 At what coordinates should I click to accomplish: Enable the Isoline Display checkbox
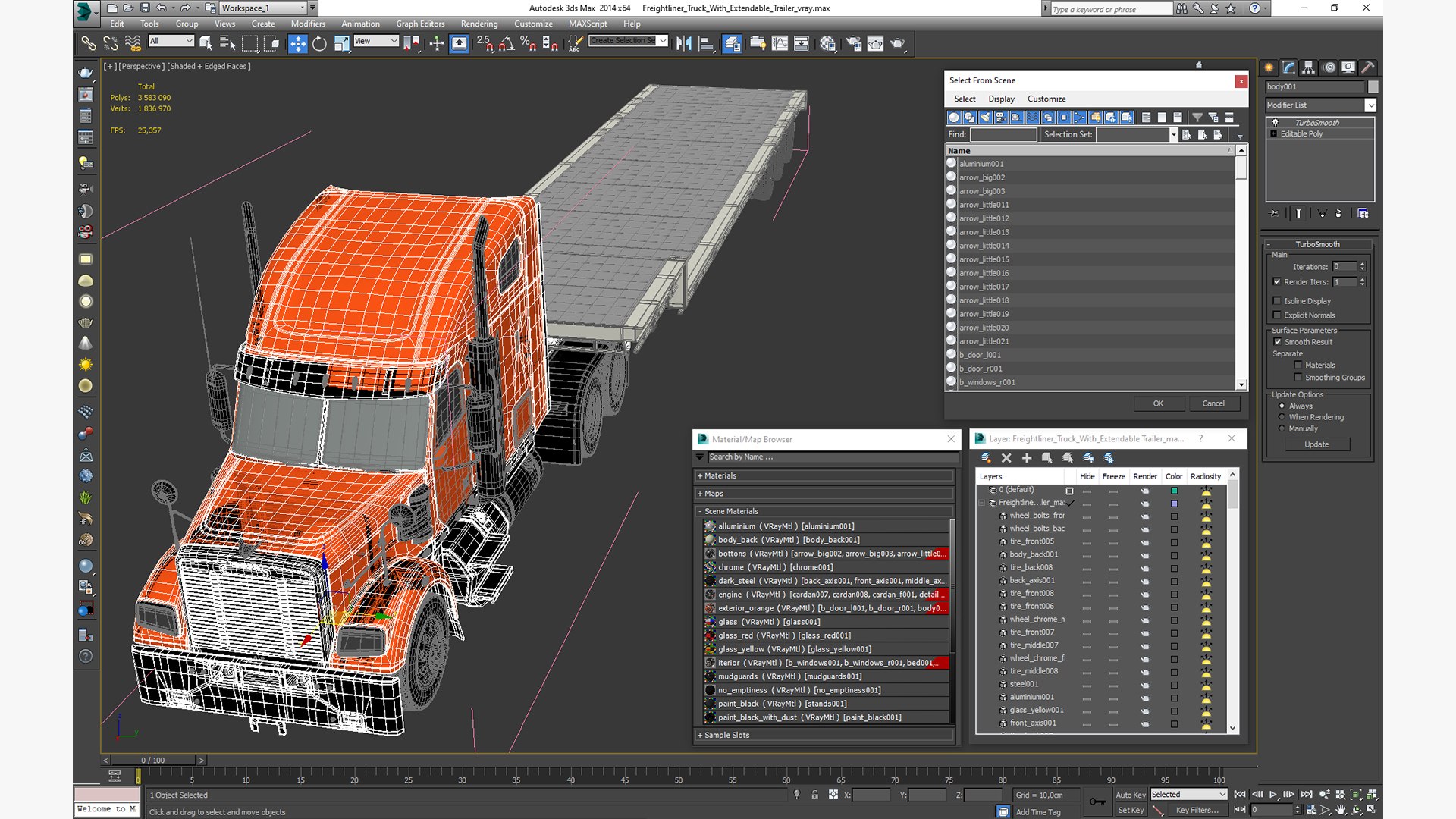[1277, 301]
